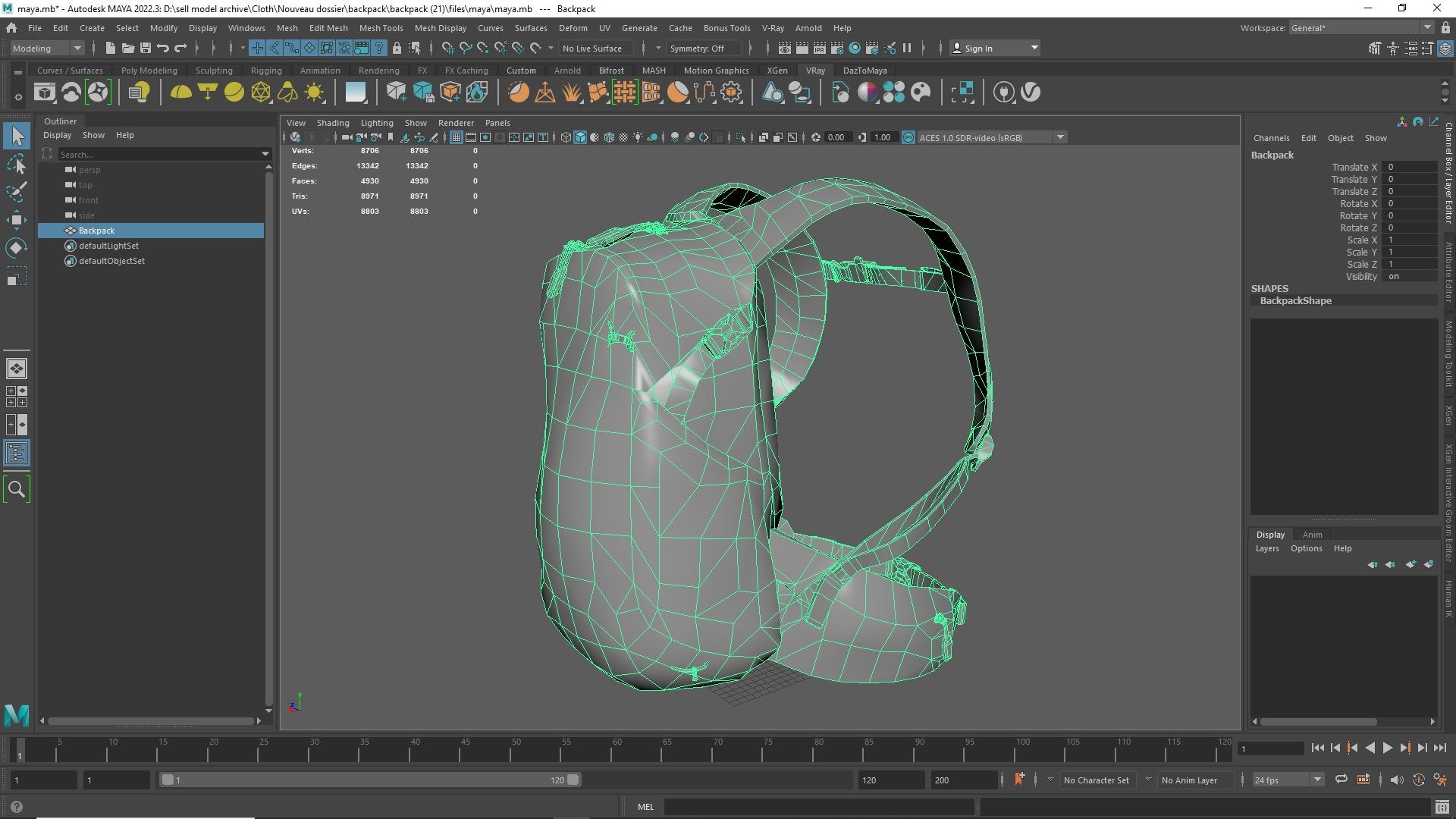Open the viewport Shading menu
1456x819 pixels.
(333, 123)
